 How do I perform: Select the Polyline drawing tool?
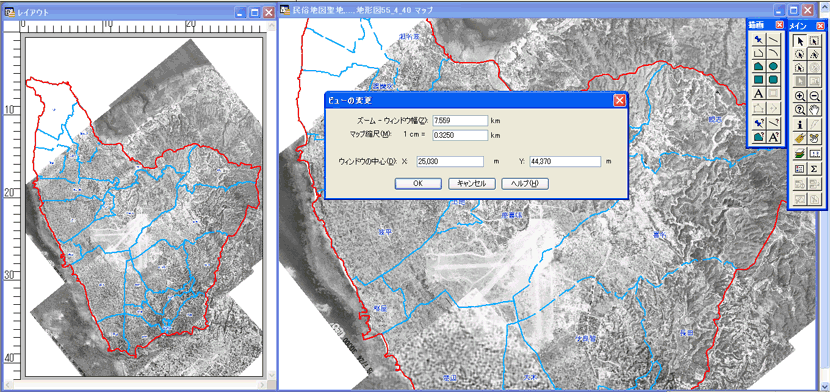(759, 53)
